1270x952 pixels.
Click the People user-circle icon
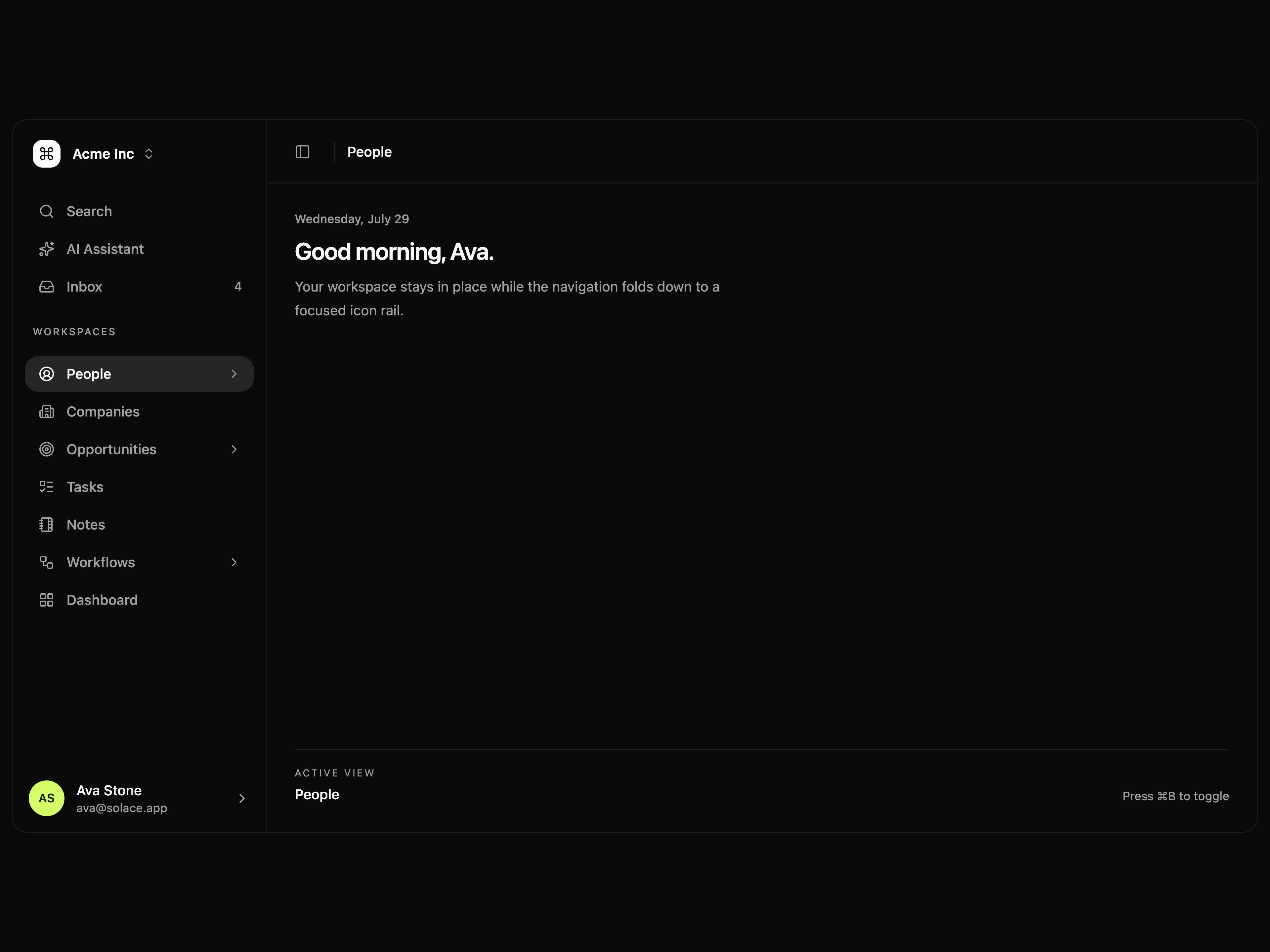coord(47,374)
